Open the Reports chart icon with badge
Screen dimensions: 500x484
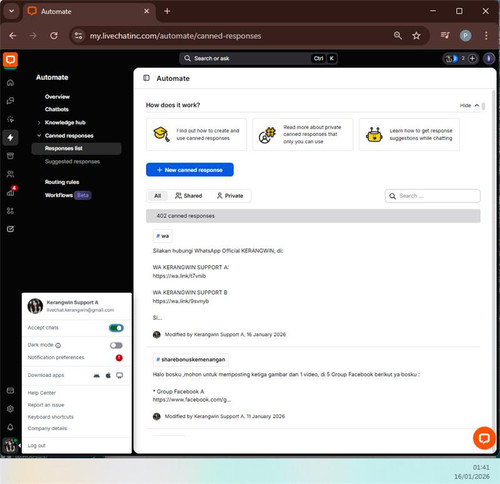click(x=10, y=192)
